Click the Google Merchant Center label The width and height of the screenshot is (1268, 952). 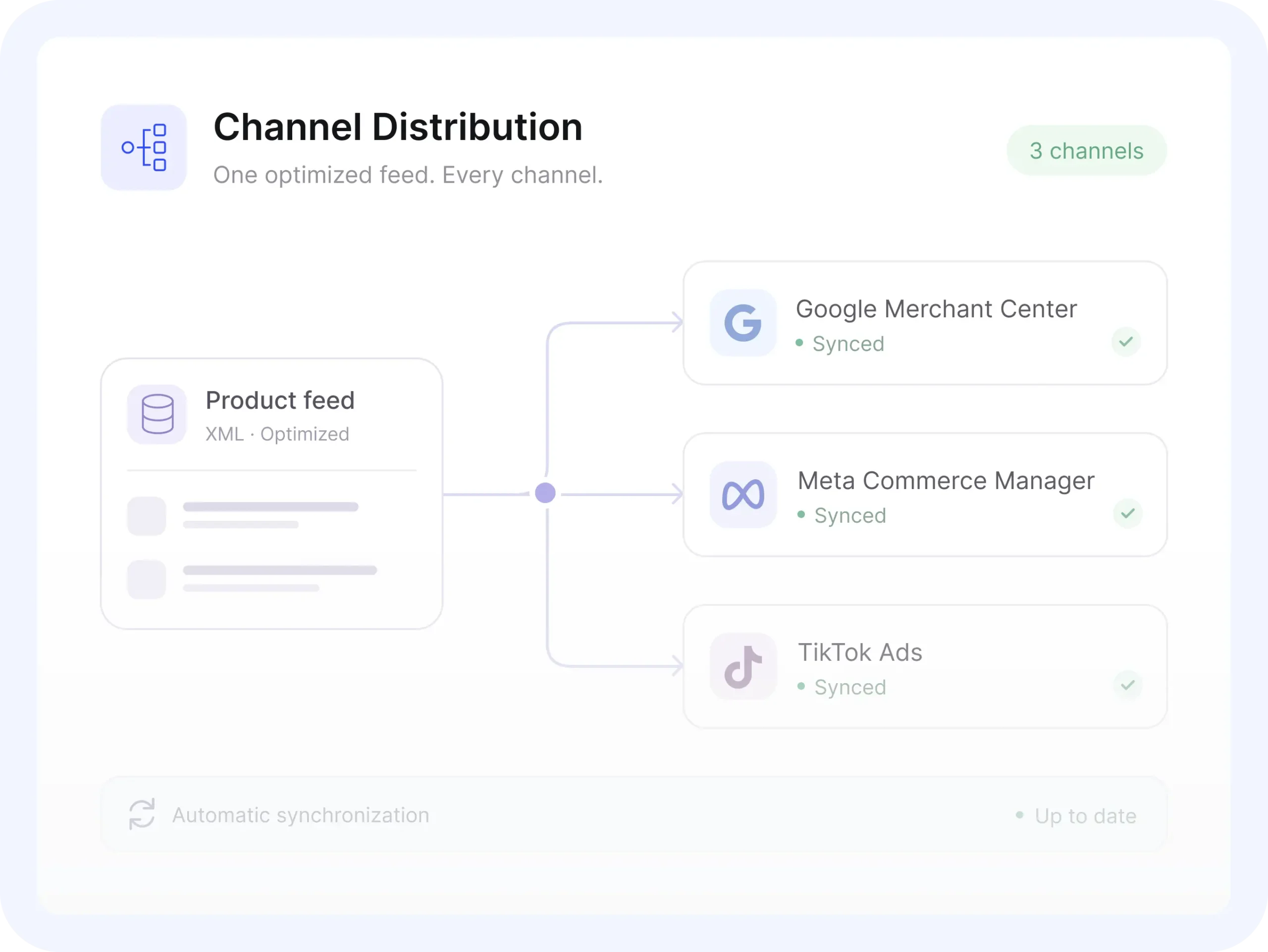936,309
